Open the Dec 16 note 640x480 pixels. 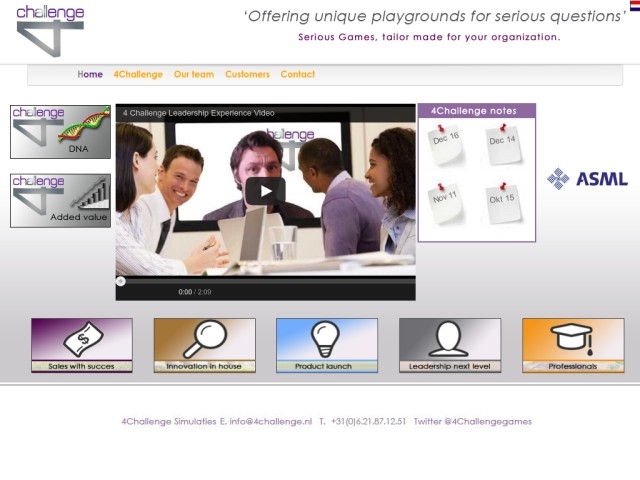point(446,144)
